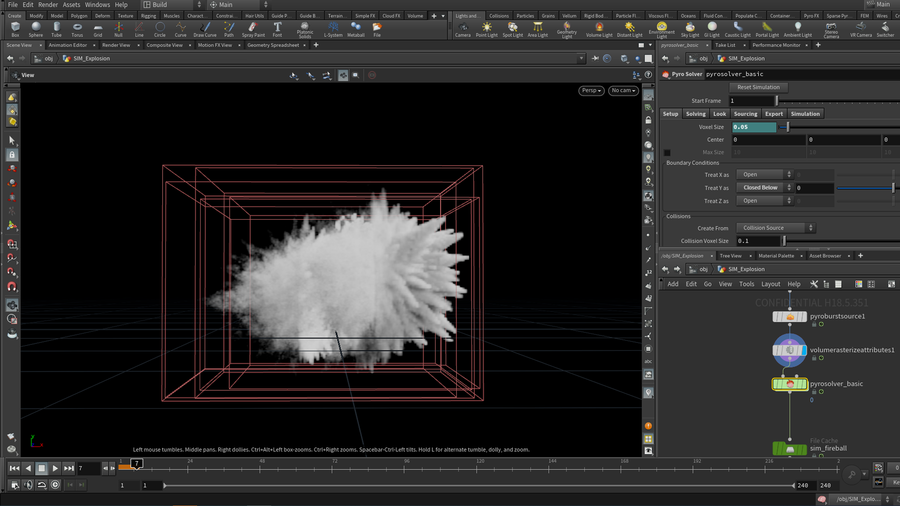Select the Spray Paint tool
This screenshot has width=900, height=506.
click(x=253, y=29)
